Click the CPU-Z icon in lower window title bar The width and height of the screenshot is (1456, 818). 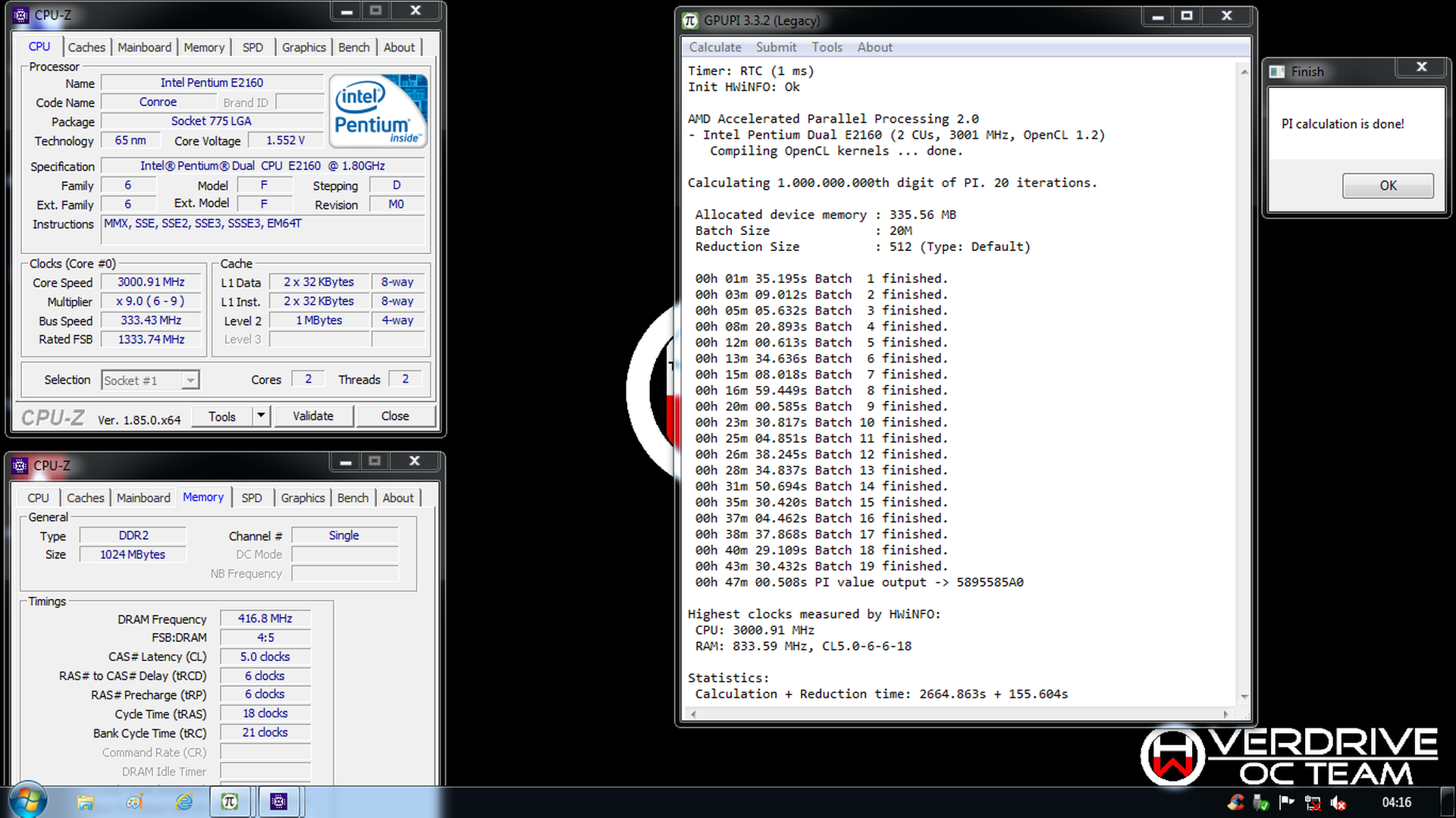click(x=20, y=465)
